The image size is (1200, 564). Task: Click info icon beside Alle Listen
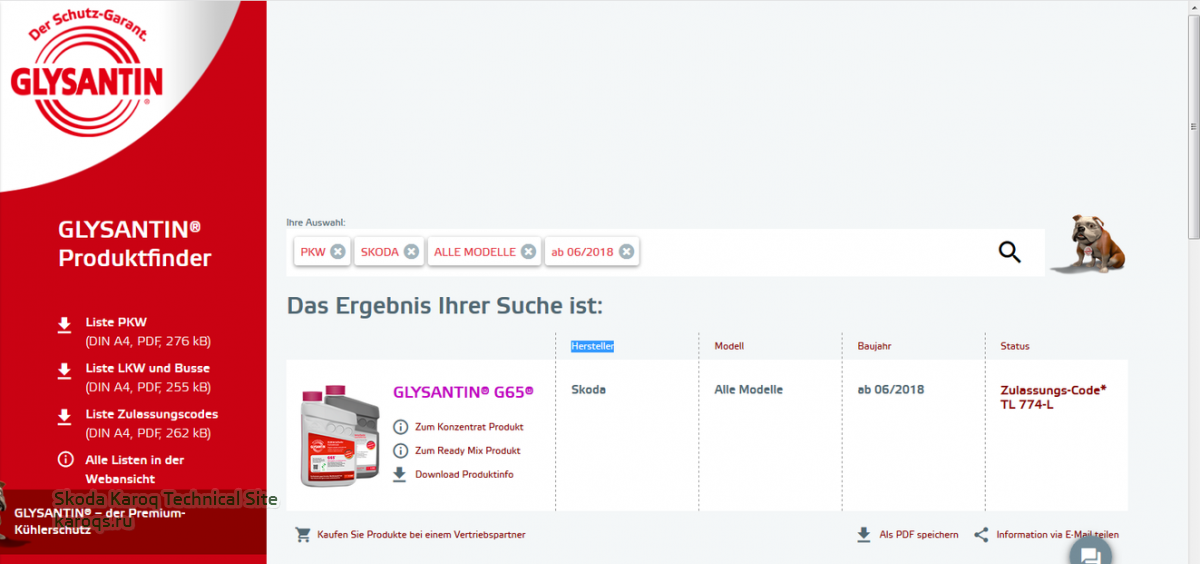(x=65, y=460)
